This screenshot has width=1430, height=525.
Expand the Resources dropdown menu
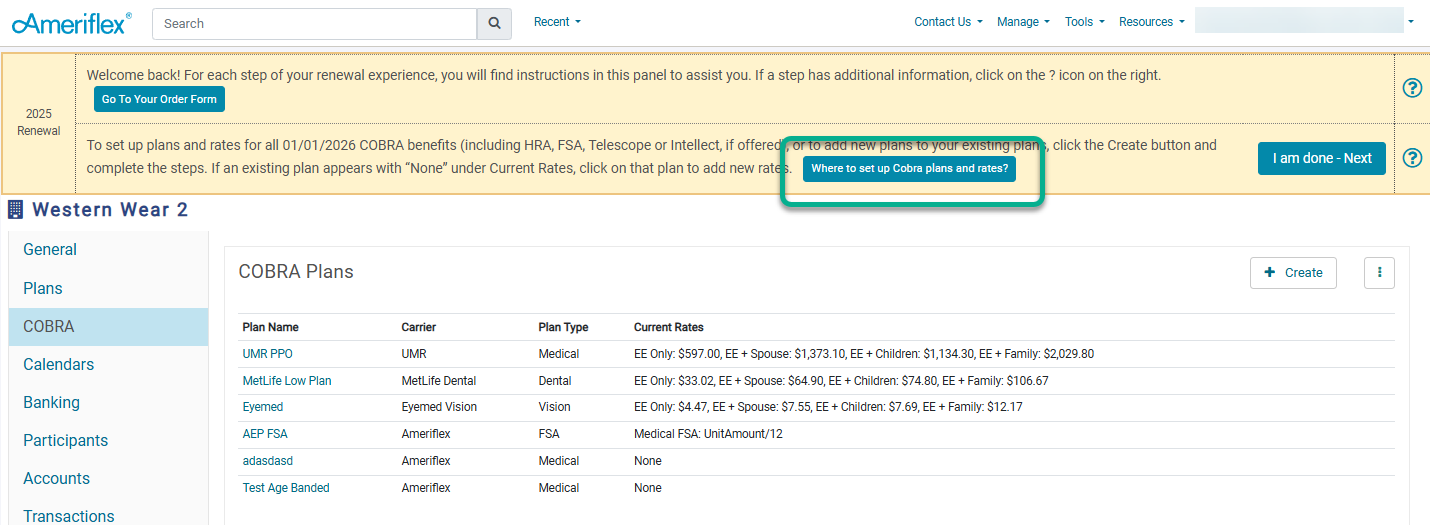coord(1151,22)
